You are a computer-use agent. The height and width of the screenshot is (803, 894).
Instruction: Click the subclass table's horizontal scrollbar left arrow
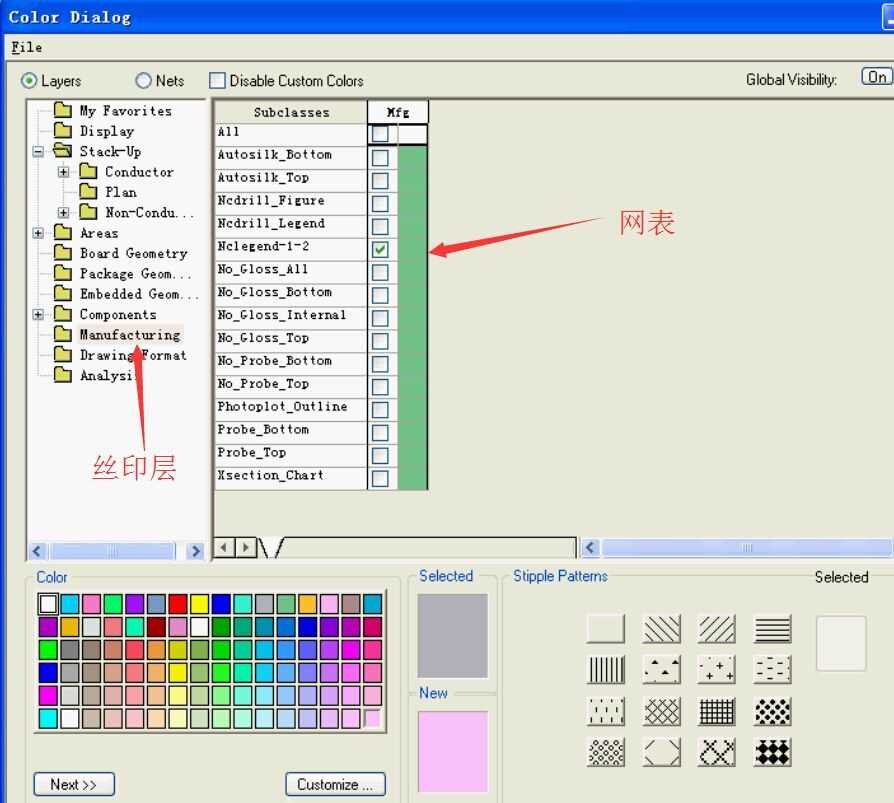(590, 548)
